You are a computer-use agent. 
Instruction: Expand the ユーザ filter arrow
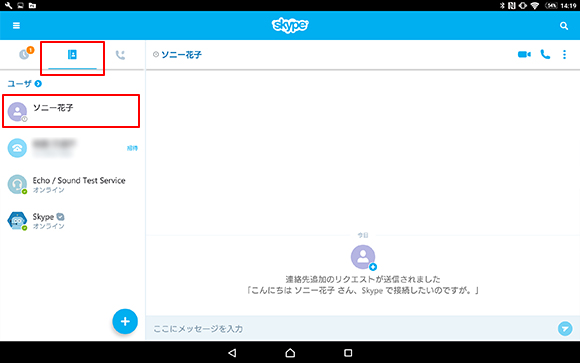[38, 84]
